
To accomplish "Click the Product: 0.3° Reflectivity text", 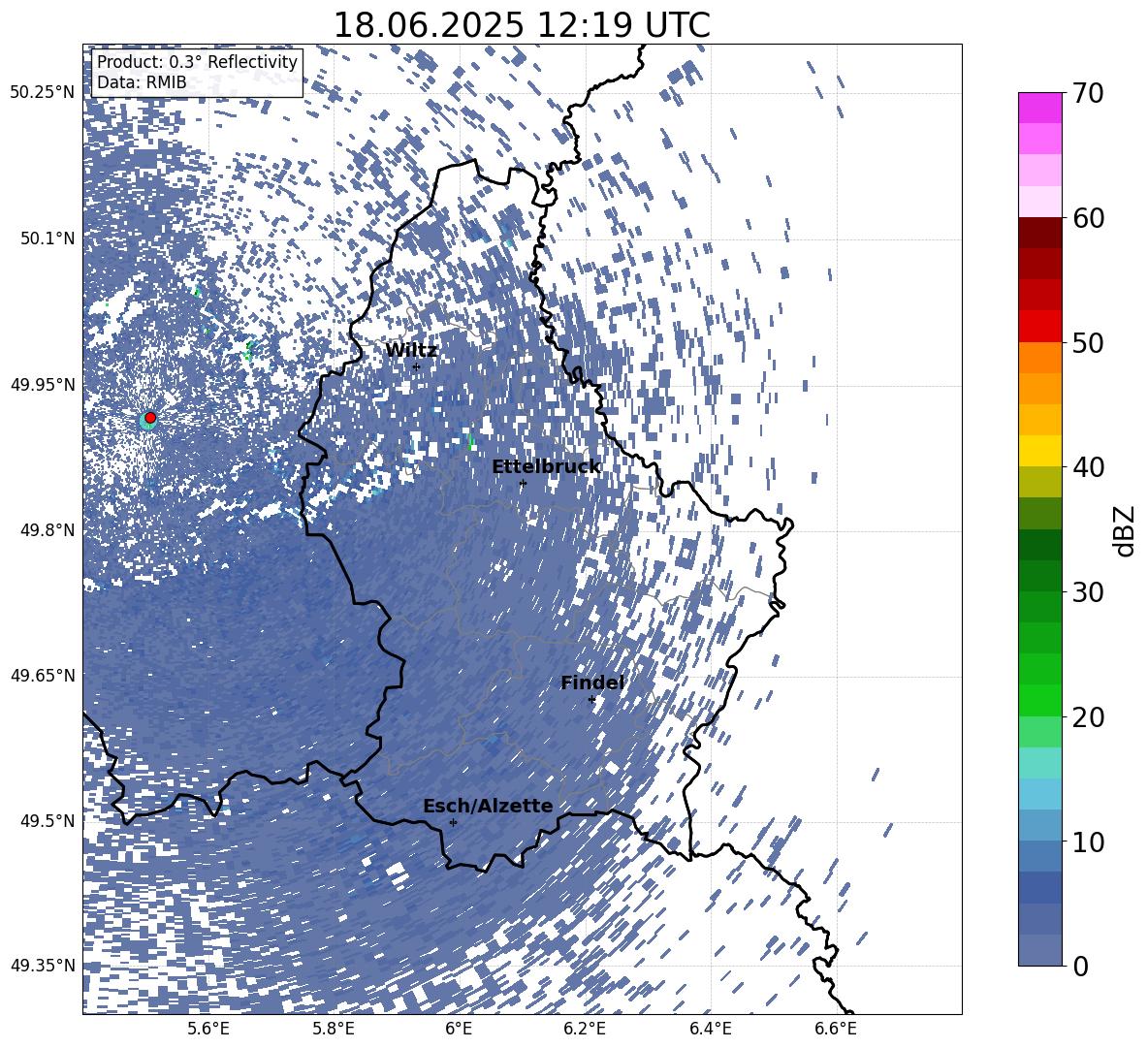I will pyautogui.click(x=197, y=62).
